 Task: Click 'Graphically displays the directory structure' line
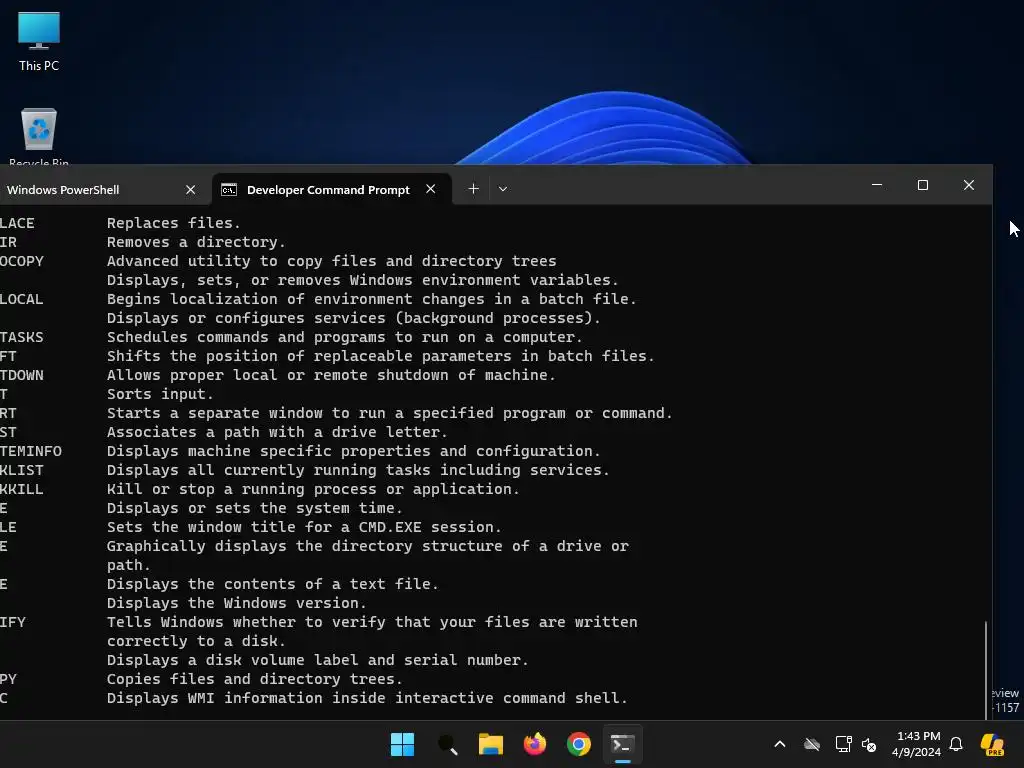368,546
